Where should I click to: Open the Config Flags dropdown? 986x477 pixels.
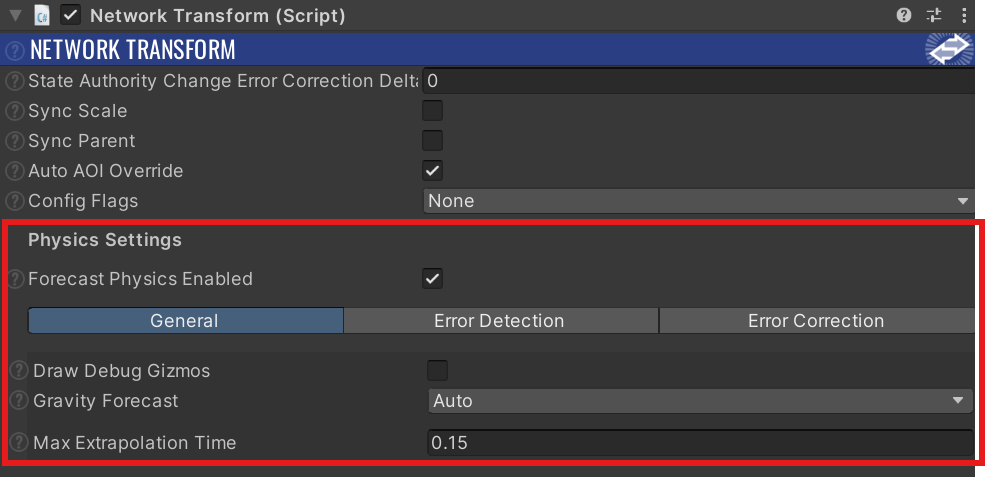698,201
